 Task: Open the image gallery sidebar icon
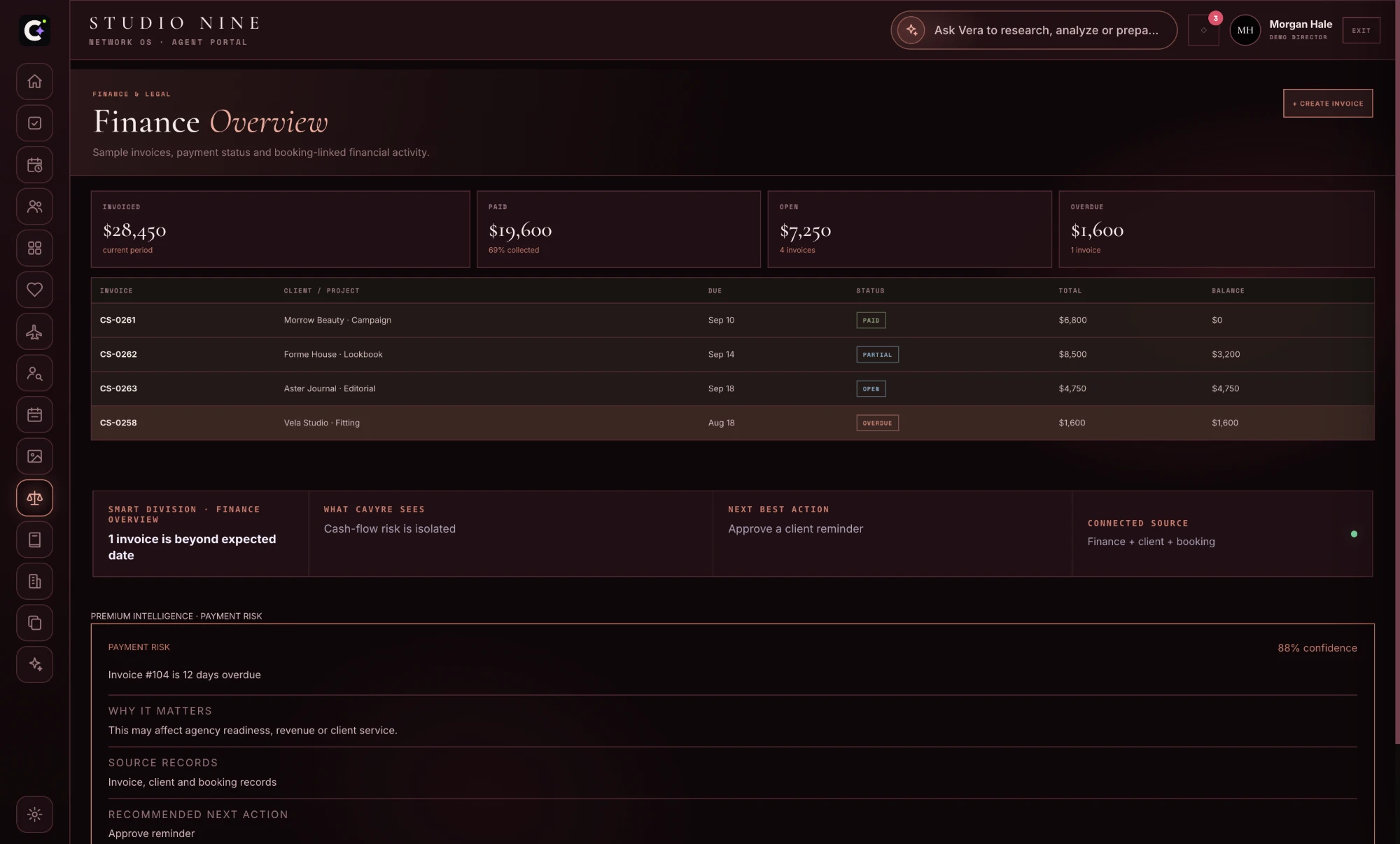click(x=34, y=456)
